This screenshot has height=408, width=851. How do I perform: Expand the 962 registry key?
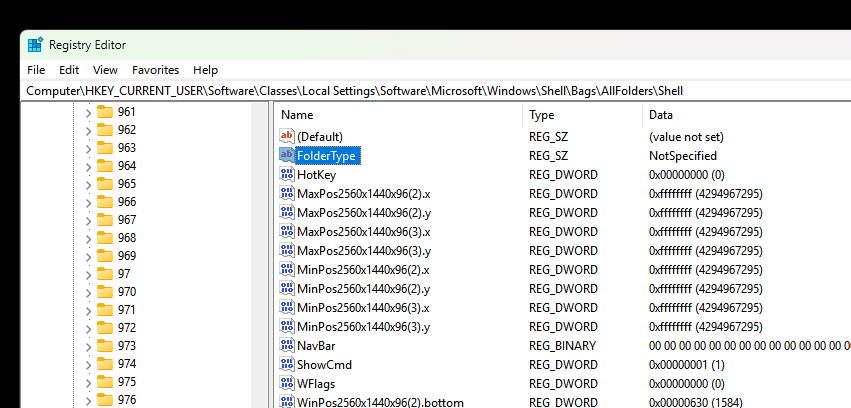click(x=88, y=130)
